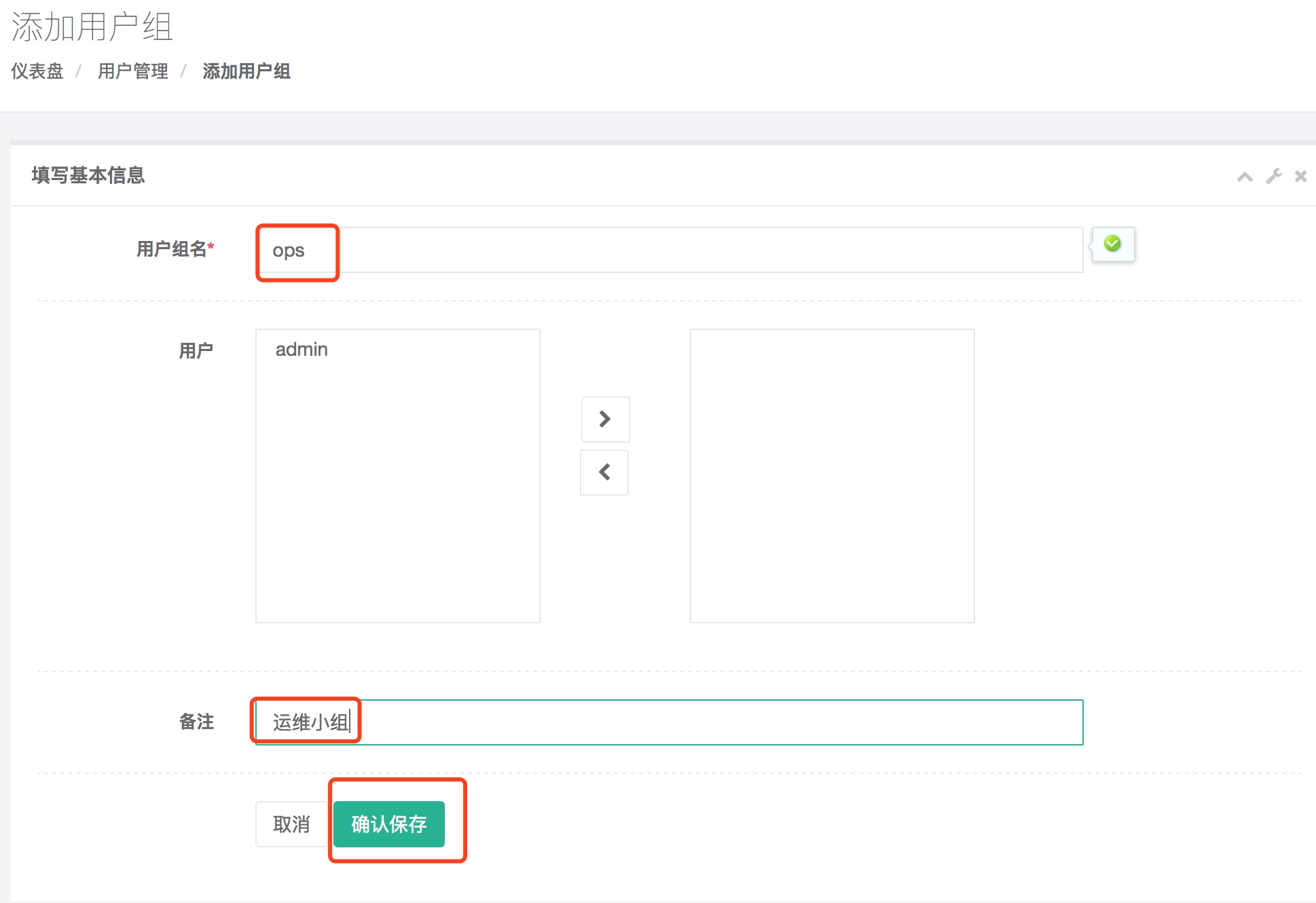The image size is (1316, 903).
Task: Click inside the empty selected-users list box
Action: (x=832, y=475)
